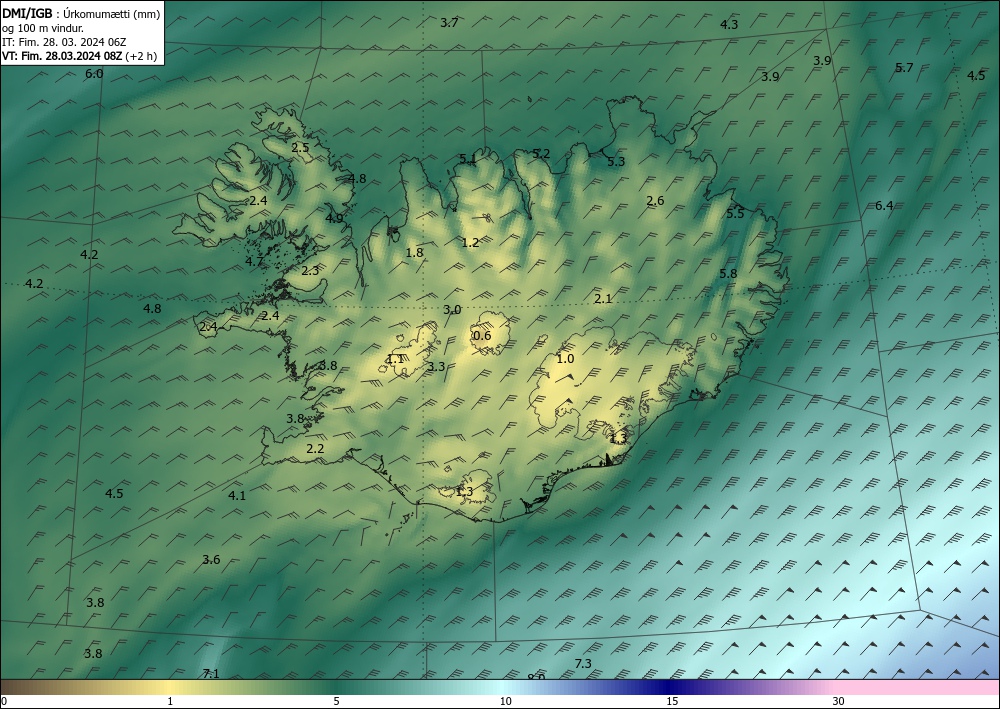Screen dimensions: 1000x709
Task: Click the 5.2 value on the north coast
Action: tap(541, 154)
